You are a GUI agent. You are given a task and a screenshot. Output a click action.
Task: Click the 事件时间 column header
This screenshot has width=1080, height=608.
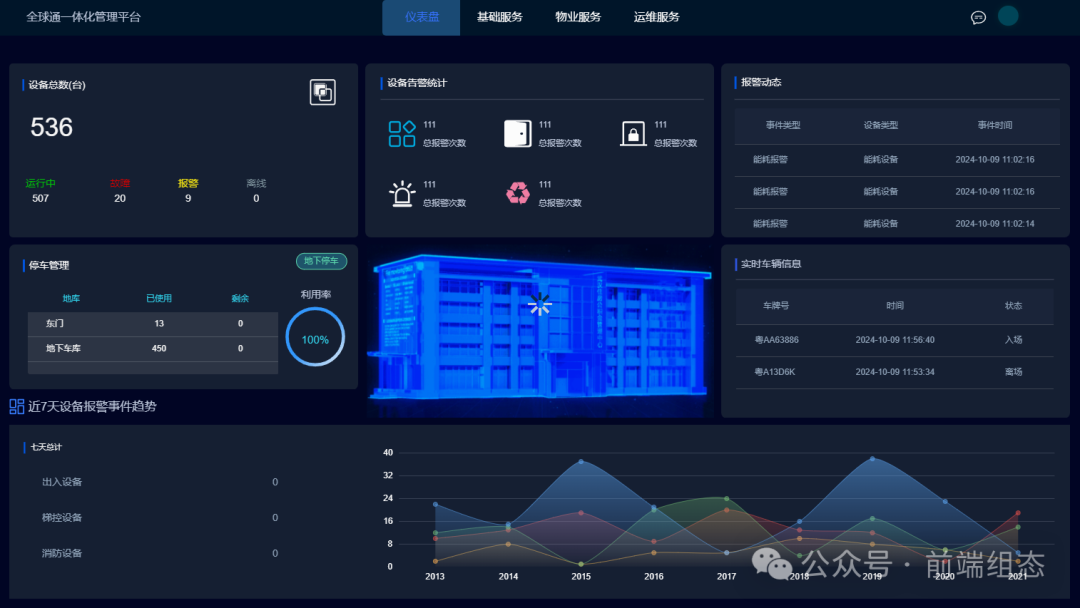995,125
